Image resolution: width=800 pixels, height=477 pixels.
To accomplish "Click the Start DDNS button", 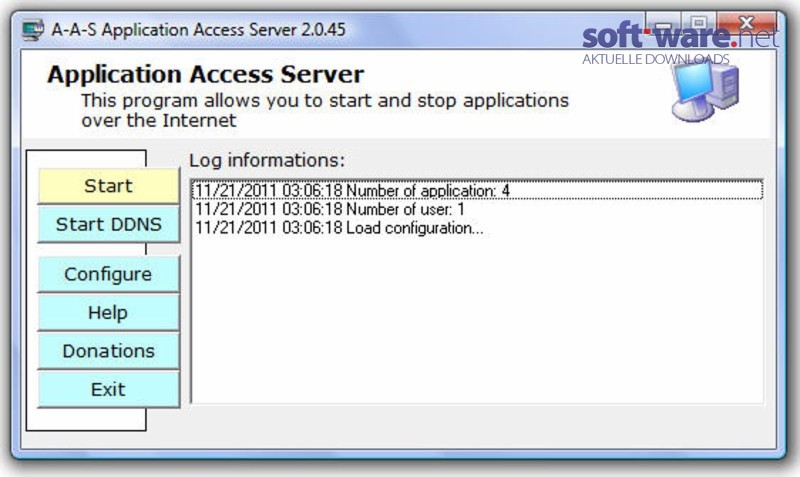I will [108, 224].
